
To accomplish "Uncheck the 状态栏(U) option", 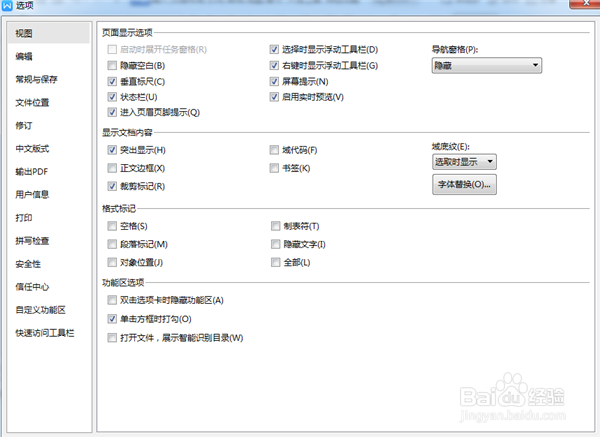I will click(112, 97).
